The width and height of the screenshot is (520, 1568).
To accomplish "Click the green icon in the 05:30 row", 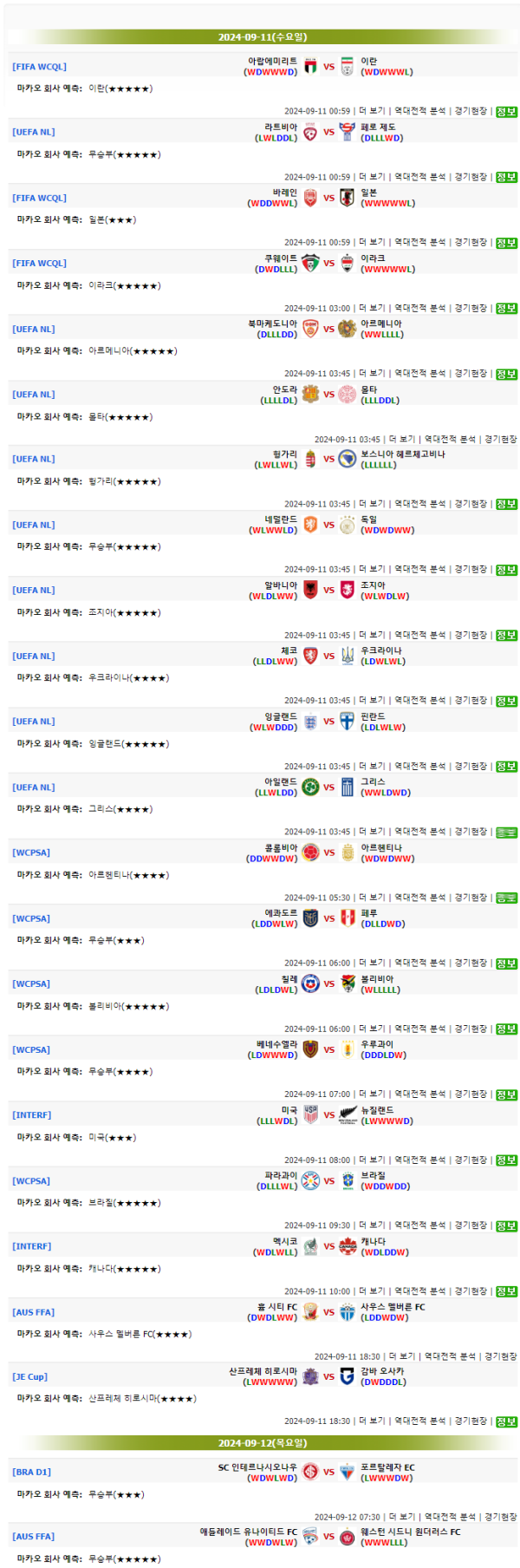I will tap(506, 898).
